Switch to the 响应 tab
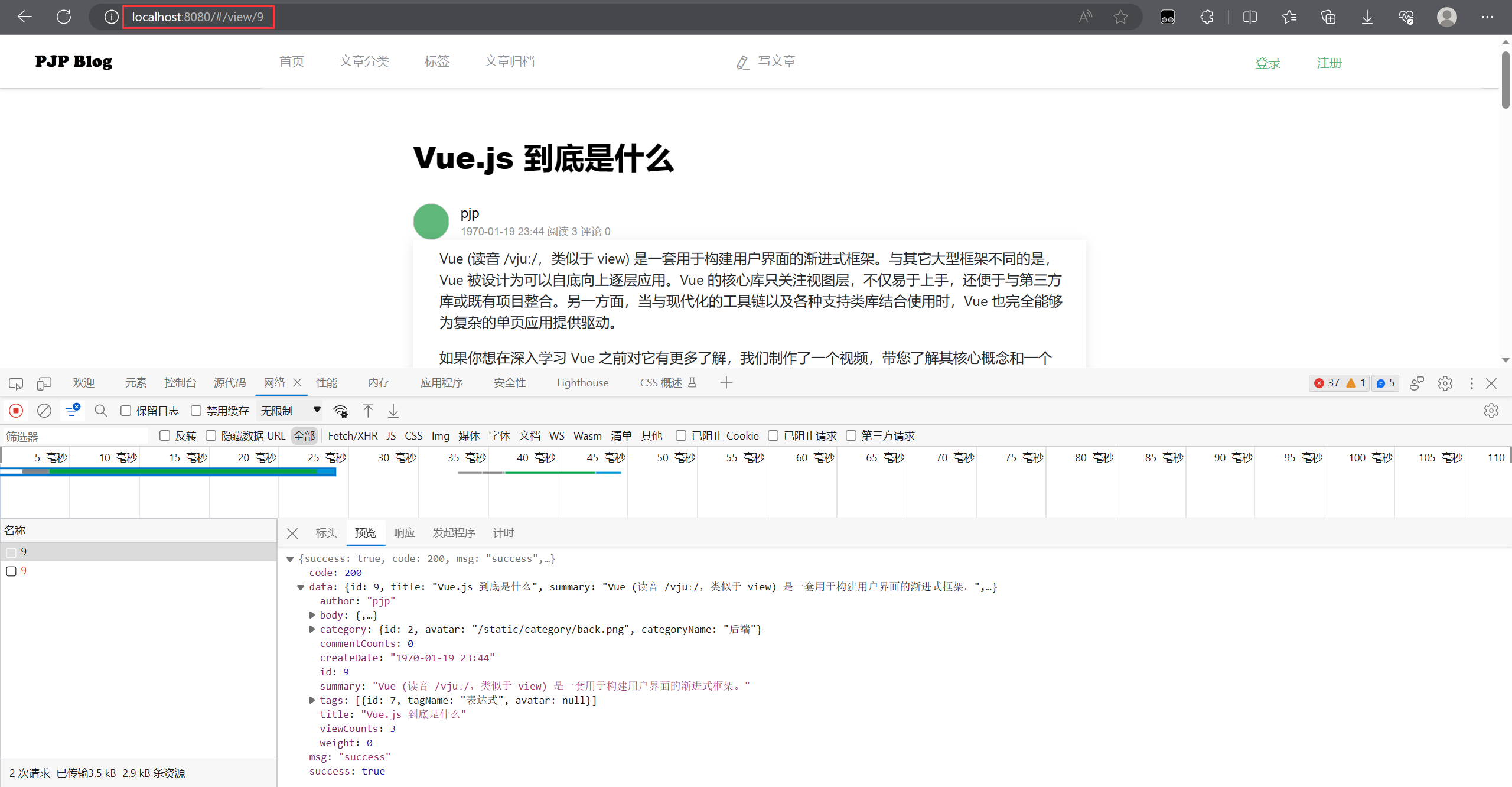 click(x=404, y=532)
